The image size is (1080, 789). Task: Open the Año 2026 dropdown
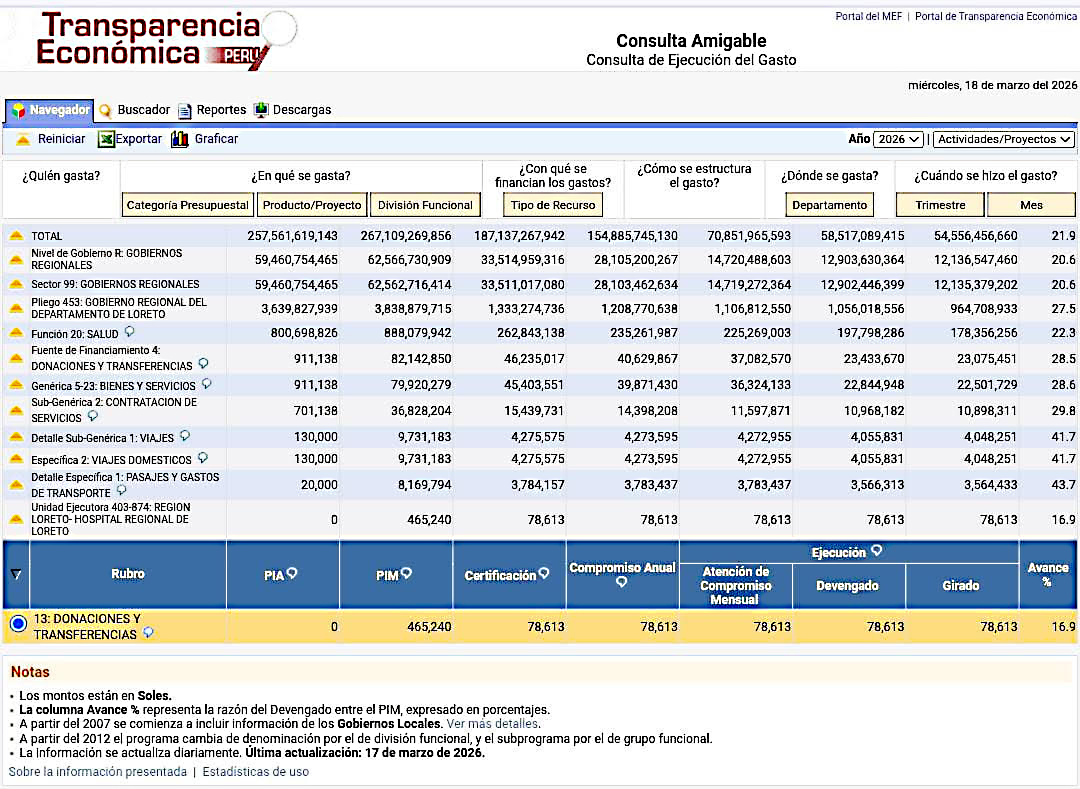(x=899, y=140)
